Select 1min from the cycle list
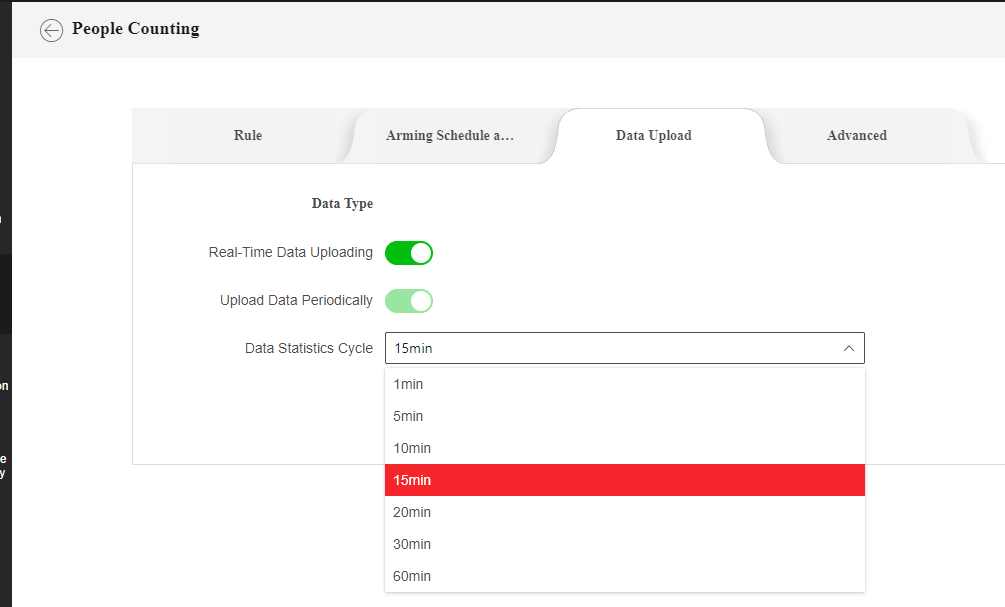The height and width of the screenshot is (607, 1005). pos(408,384)
